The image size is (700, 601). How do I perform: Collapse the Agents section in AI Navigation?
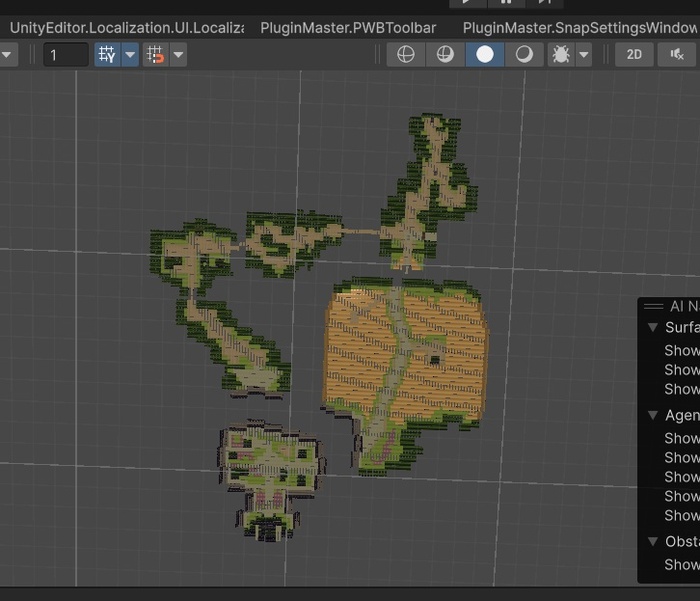click(651, 415)
